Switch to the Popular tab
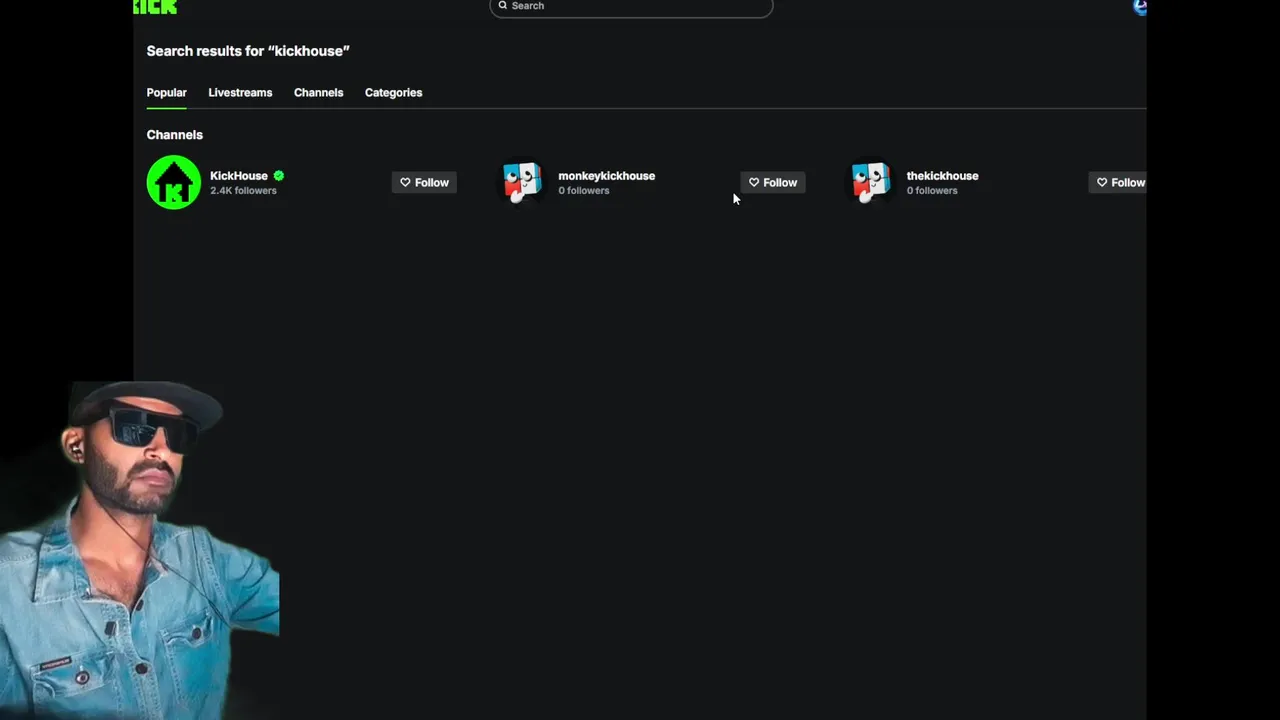Screen dimensions: 1280x720 [166, 93]
